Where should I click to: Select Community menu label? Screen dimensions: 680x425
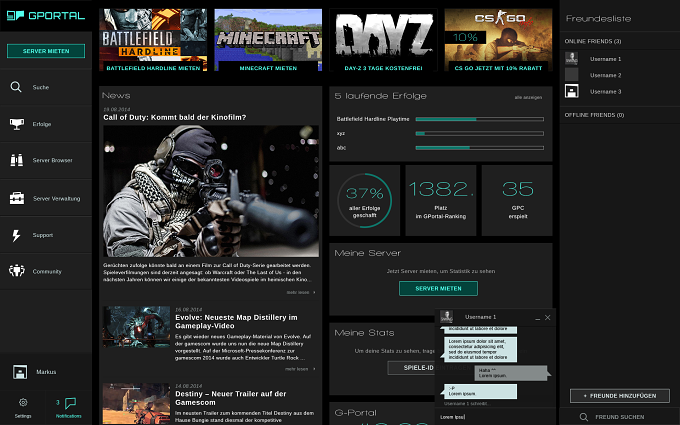click(x=47, y=271)
